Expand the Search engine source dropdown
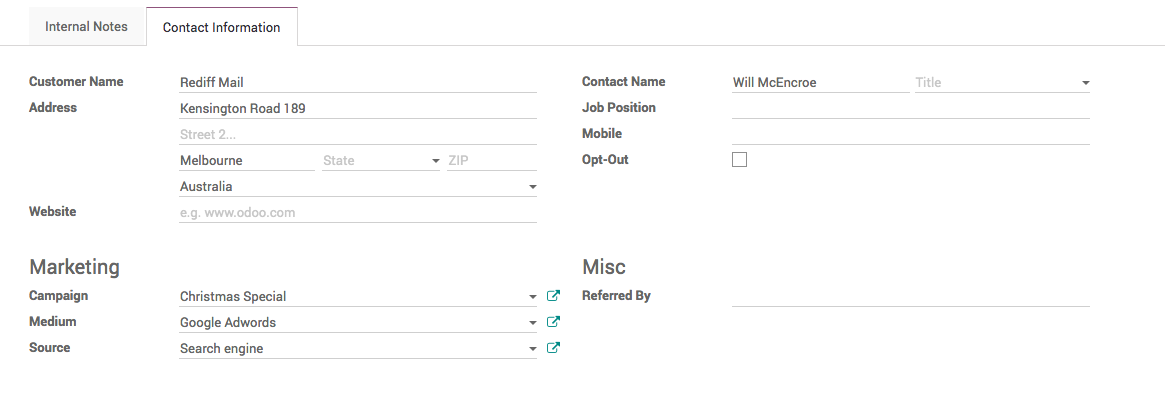Screen dimensions: 1165x420 tap(532, 349)
